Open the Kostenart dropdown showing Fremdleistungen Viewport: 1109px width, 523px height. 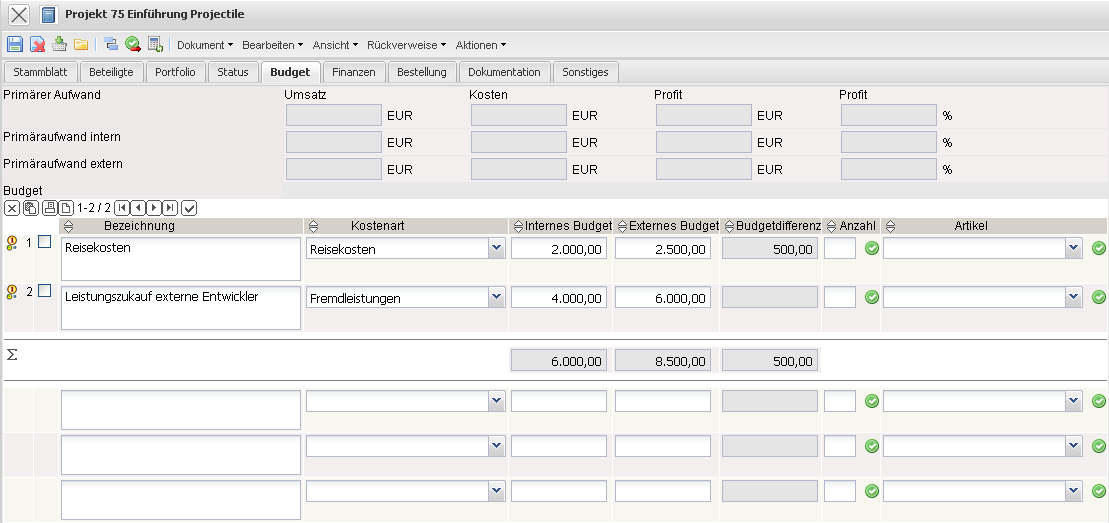[x=496, y=297]
